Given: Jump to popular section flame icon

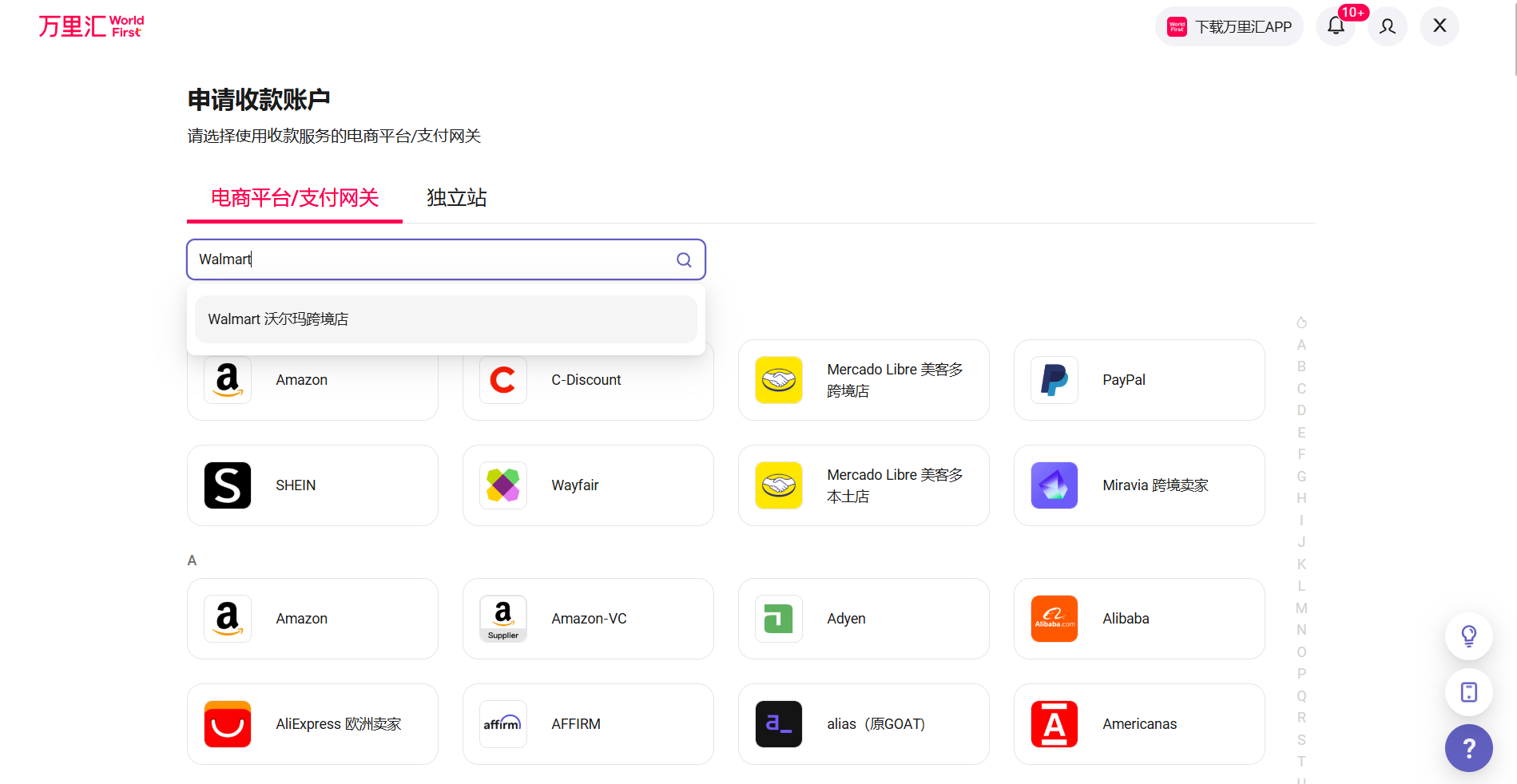Looking at the screenshot, I should click(x=1301, y=323).
